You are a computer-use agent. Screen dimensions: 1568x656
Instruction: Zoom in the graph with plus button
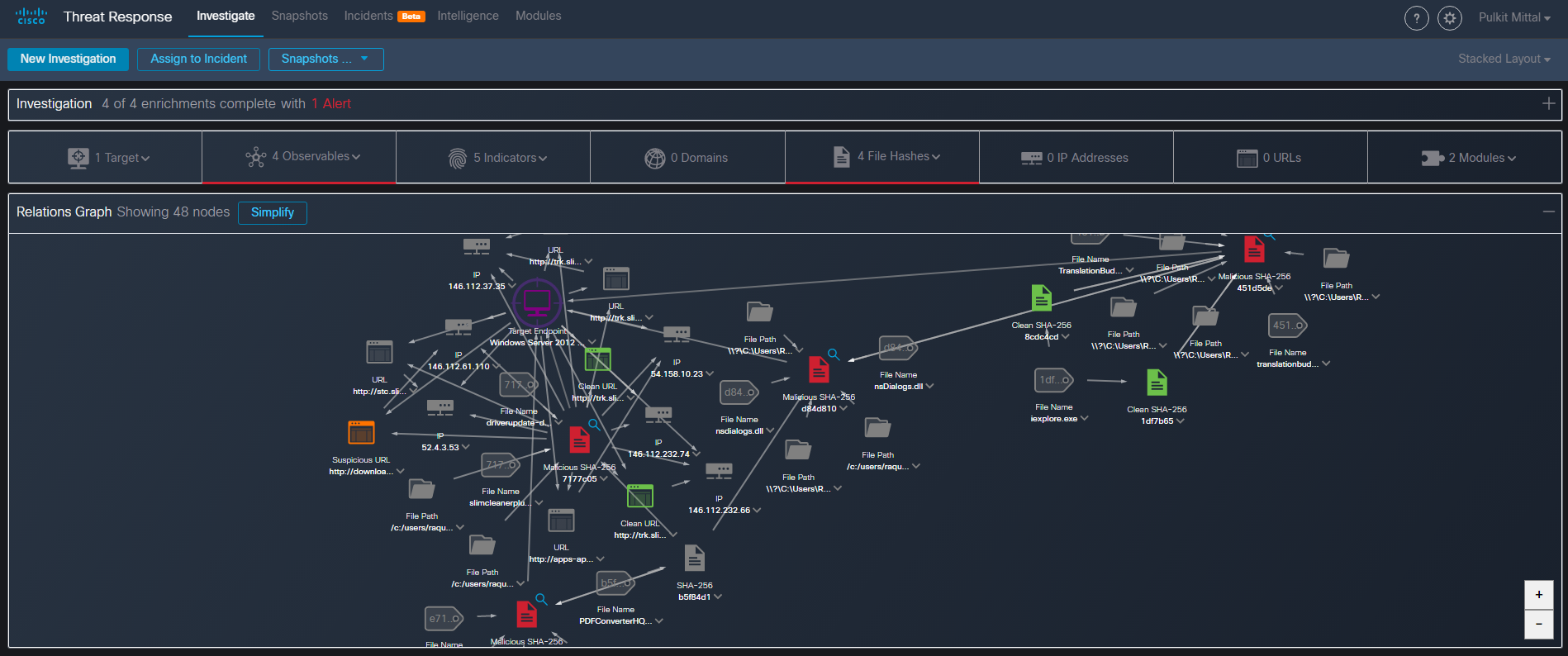(1538, 595)
